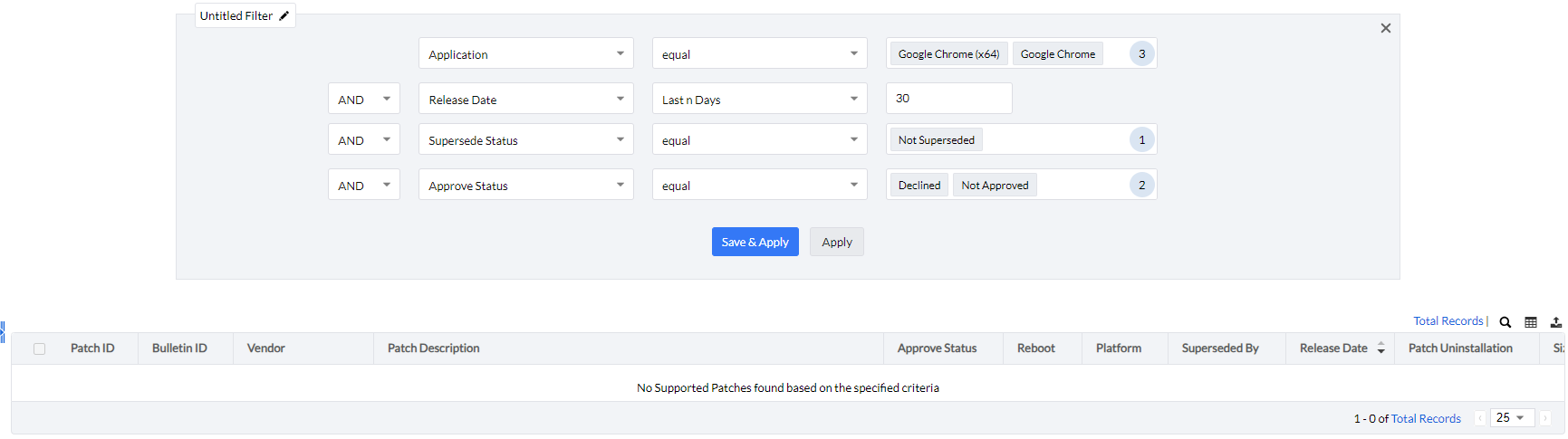The width and height of the screenshot is (1568, 439).
Task: Open the 25 rows-per-page dropdown
Action: 1510,418
